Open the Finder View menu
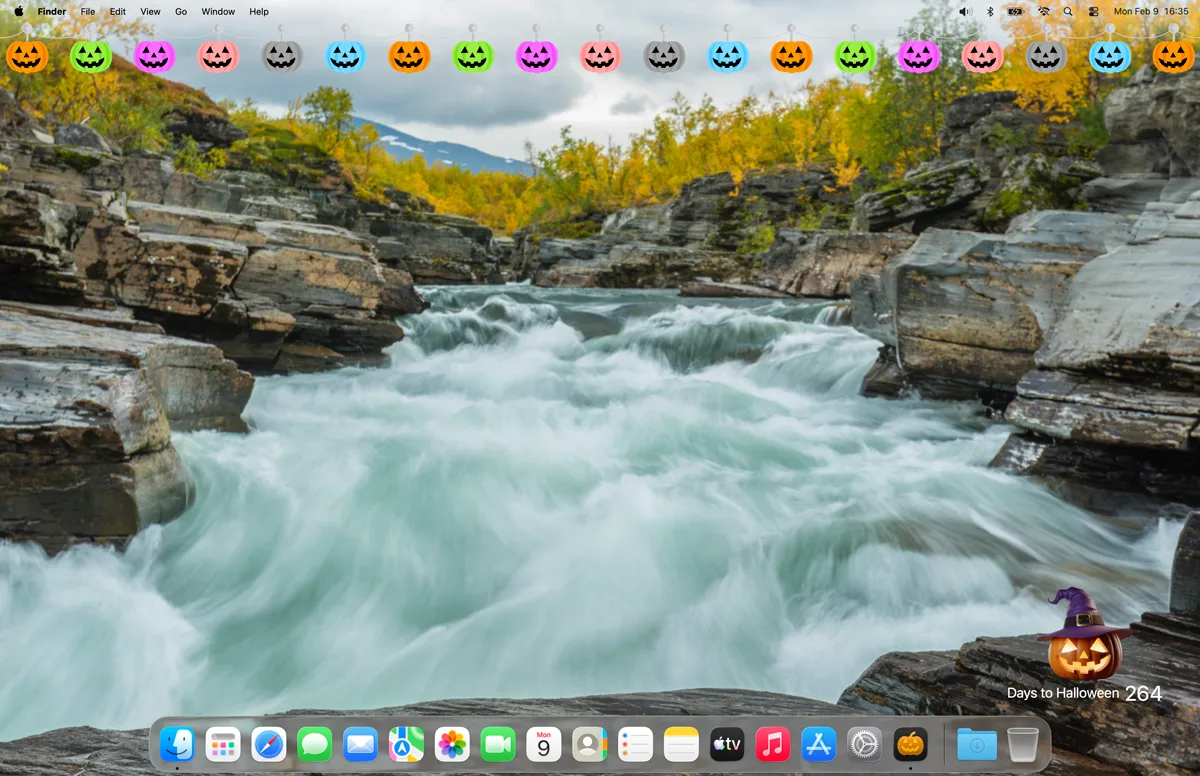This screenshot has width=1200, height=776. point(150,11)
